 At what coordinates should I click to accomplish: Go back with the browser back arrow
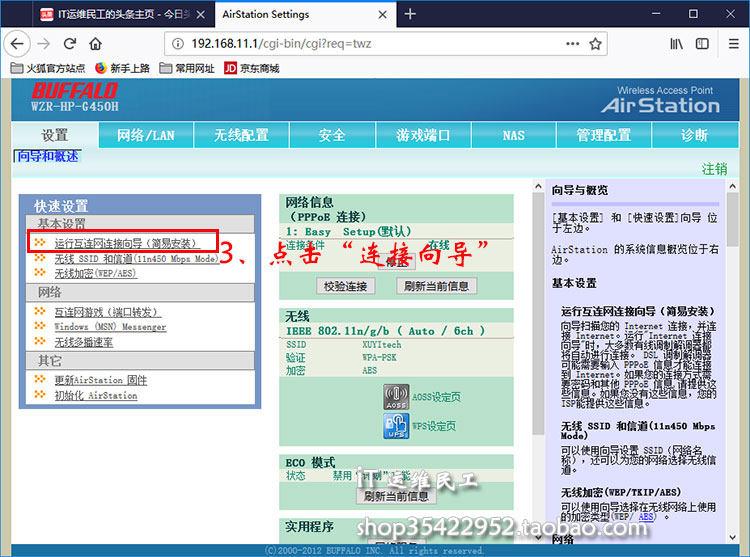click(x=17, y=44)
